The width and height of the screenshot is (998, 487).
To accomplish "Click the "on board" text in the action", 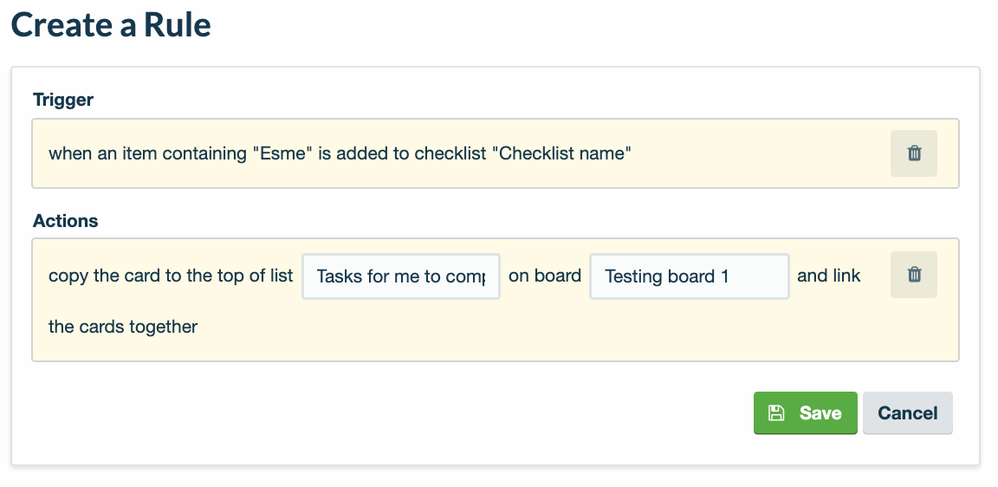I will coord(545,275).
